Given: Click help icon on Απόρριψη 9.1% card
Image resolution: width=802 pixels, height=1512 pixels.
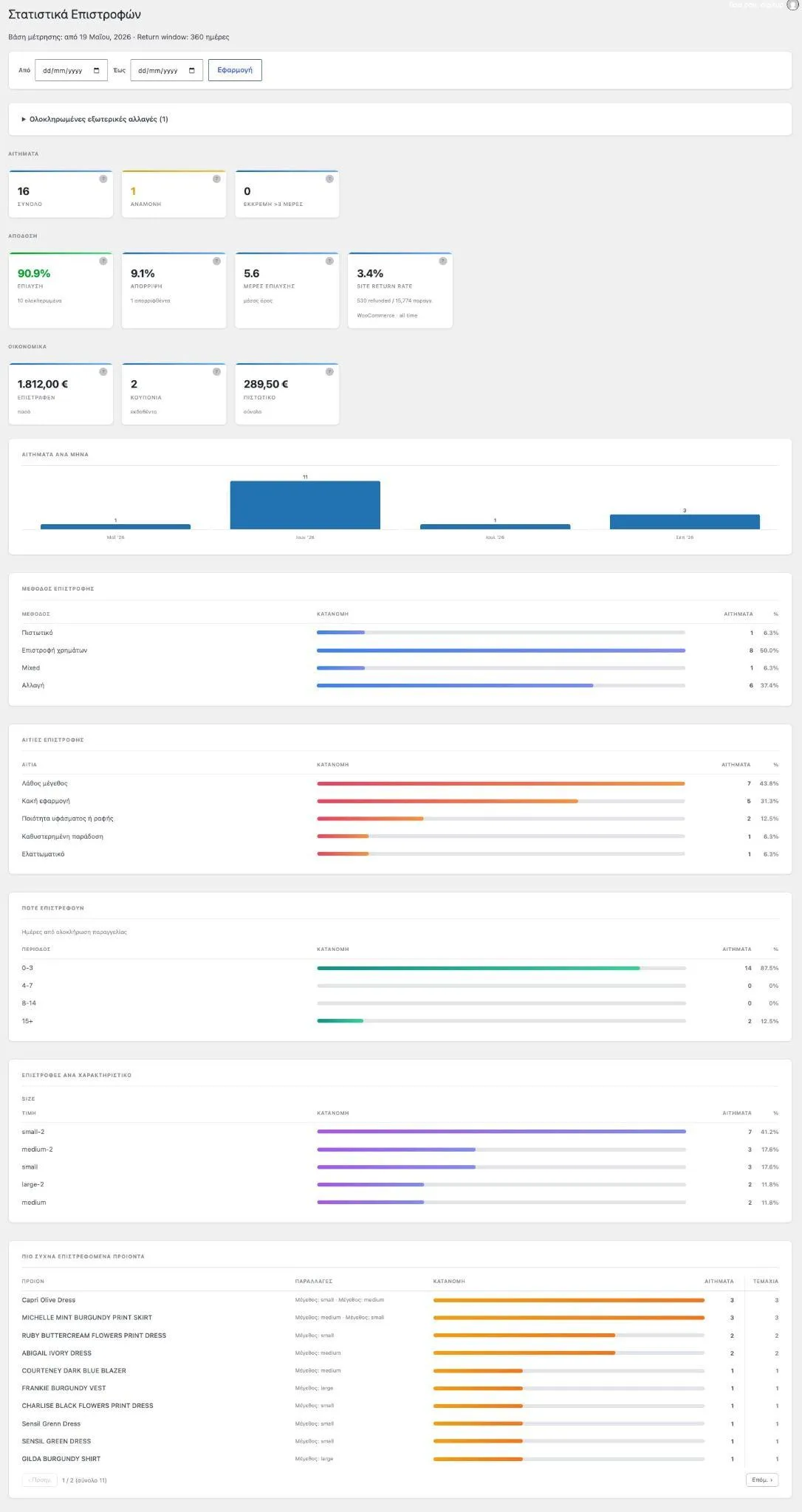Looking at the screenshot, I should click(x=216, y=261).
